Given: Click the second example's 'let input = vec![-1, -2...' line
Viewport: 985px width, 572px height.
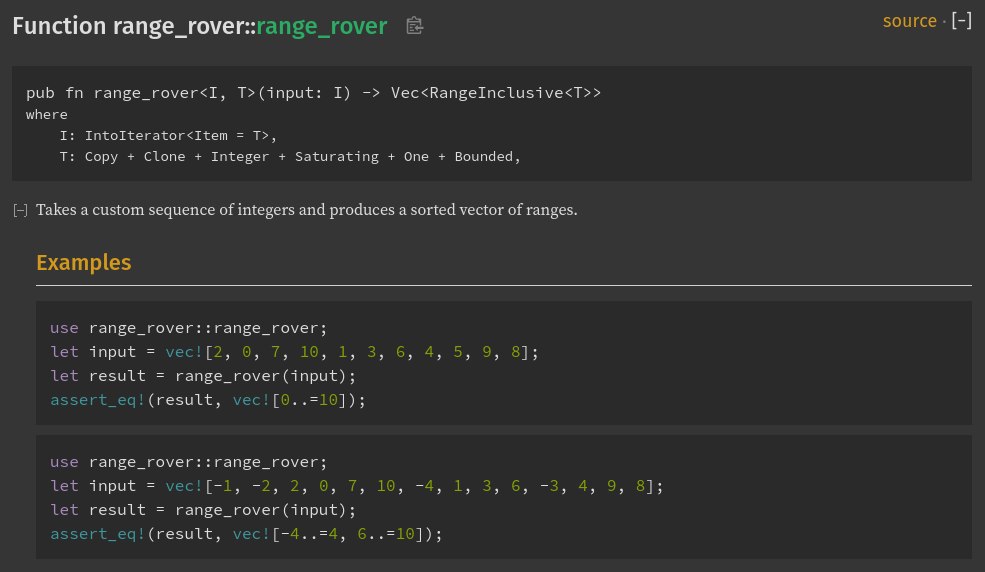Looking at the screenshot, I should tap(357, 486).
